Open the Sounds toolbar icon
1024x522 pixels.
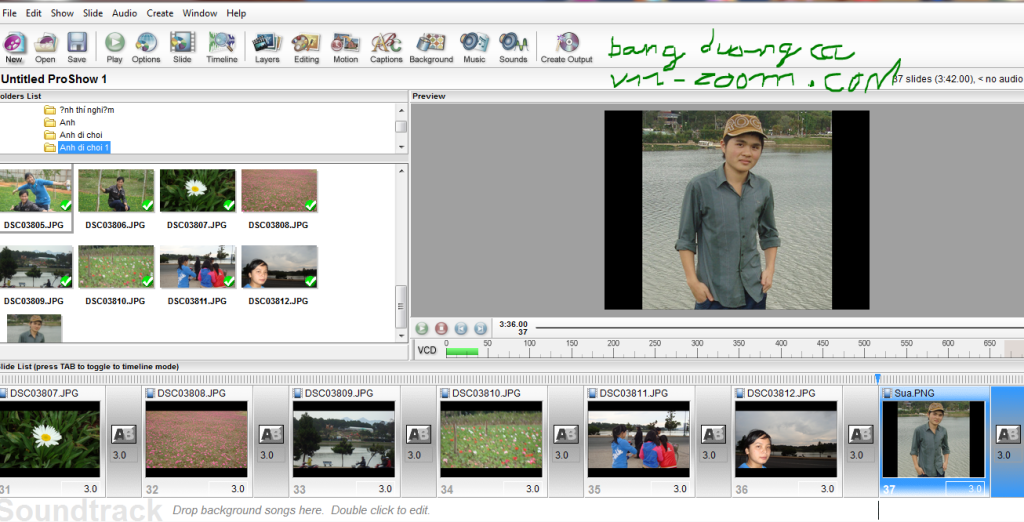tap(513, 45)
